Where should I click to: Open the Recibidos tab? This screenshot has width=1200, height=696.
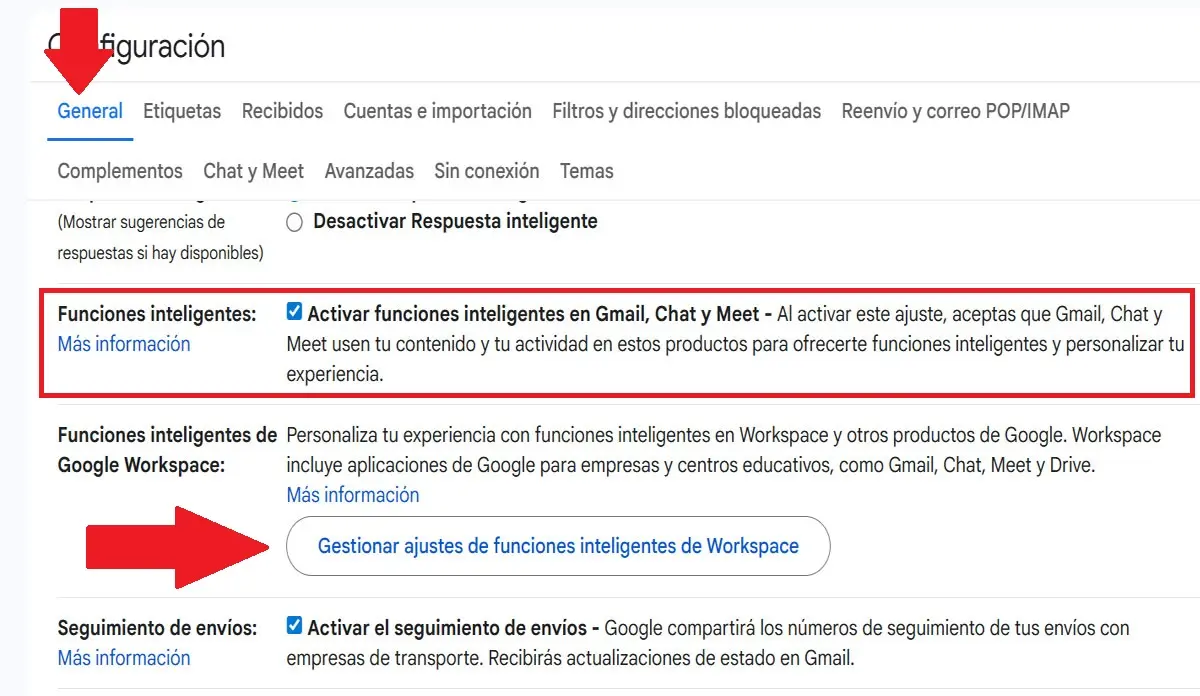click(282, 111)
